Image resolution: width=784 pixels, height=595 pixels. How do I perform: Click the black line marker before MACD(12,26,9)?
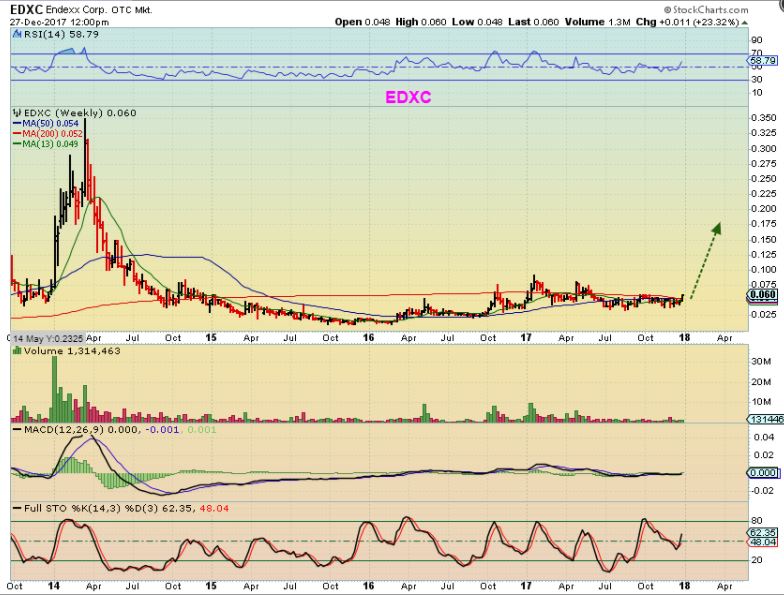pyautogui.click(x=18, y=430)
